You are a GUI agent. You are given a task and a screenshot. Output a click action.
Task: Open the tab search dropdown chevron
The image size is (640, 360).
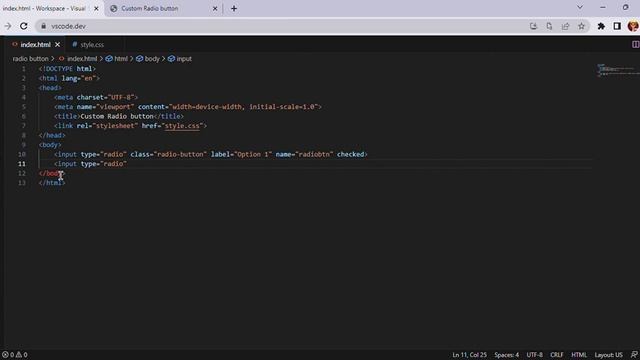pos(580,7)
